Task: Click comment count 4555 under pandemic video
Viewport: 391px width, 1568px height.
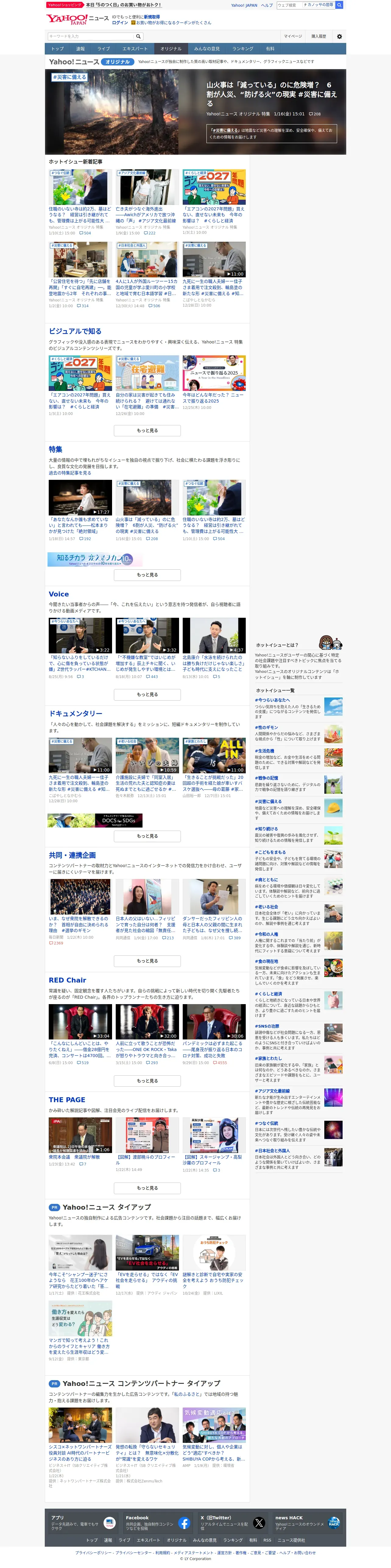Action: [220, 1063]
